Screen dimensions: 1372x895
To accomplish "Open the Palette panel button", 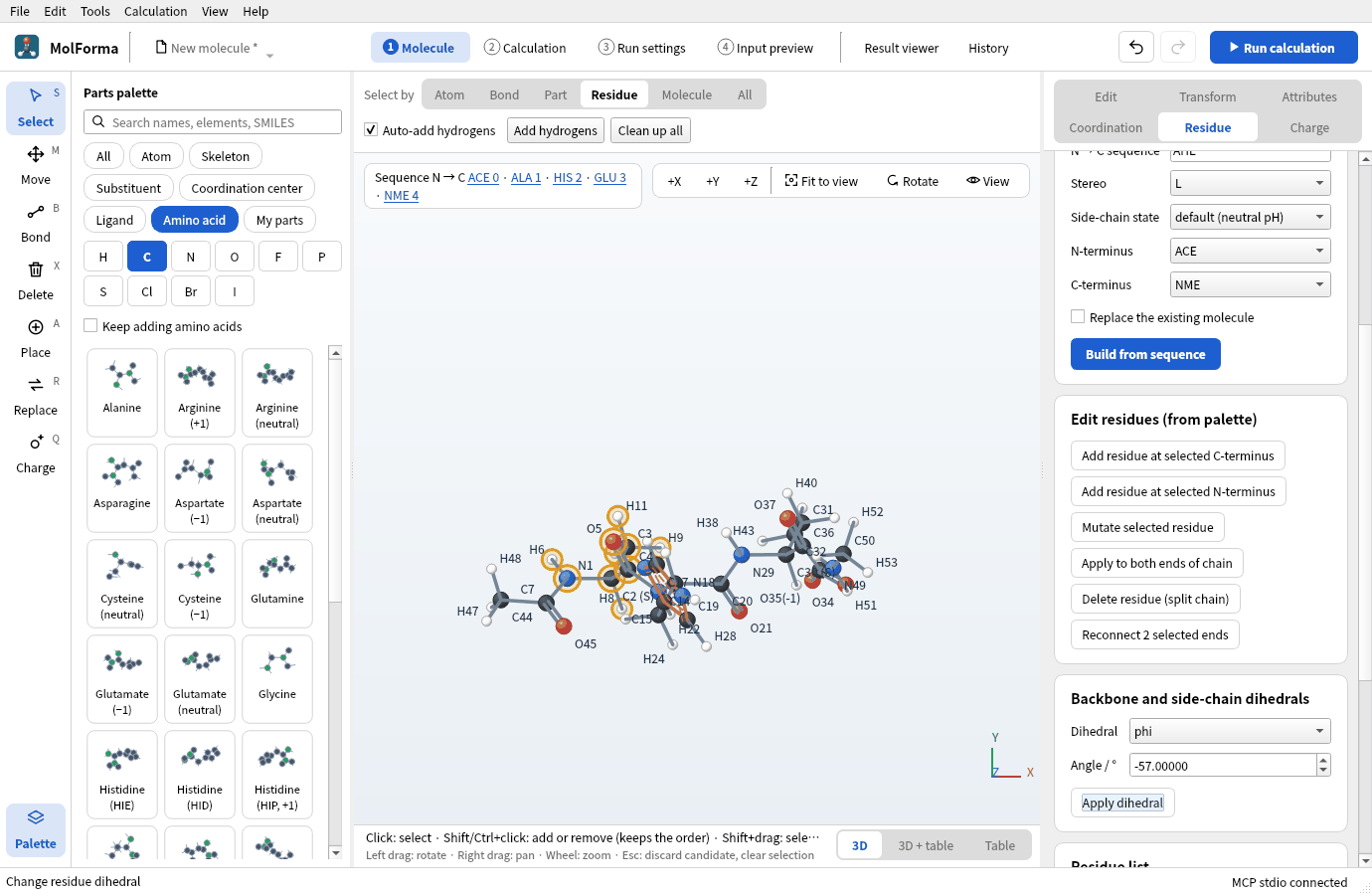I will coord(36,830).
